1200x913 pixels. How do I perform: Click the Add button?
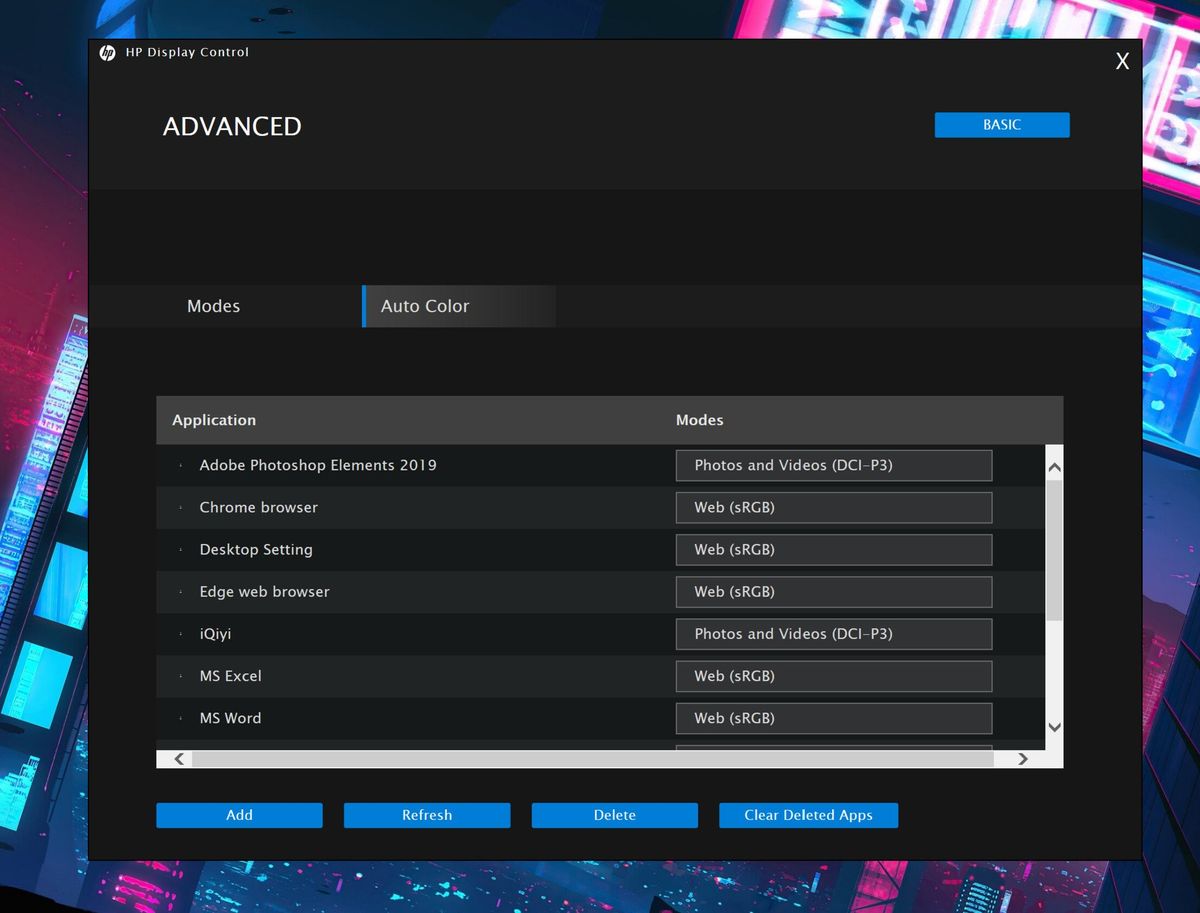coord(239,815)
